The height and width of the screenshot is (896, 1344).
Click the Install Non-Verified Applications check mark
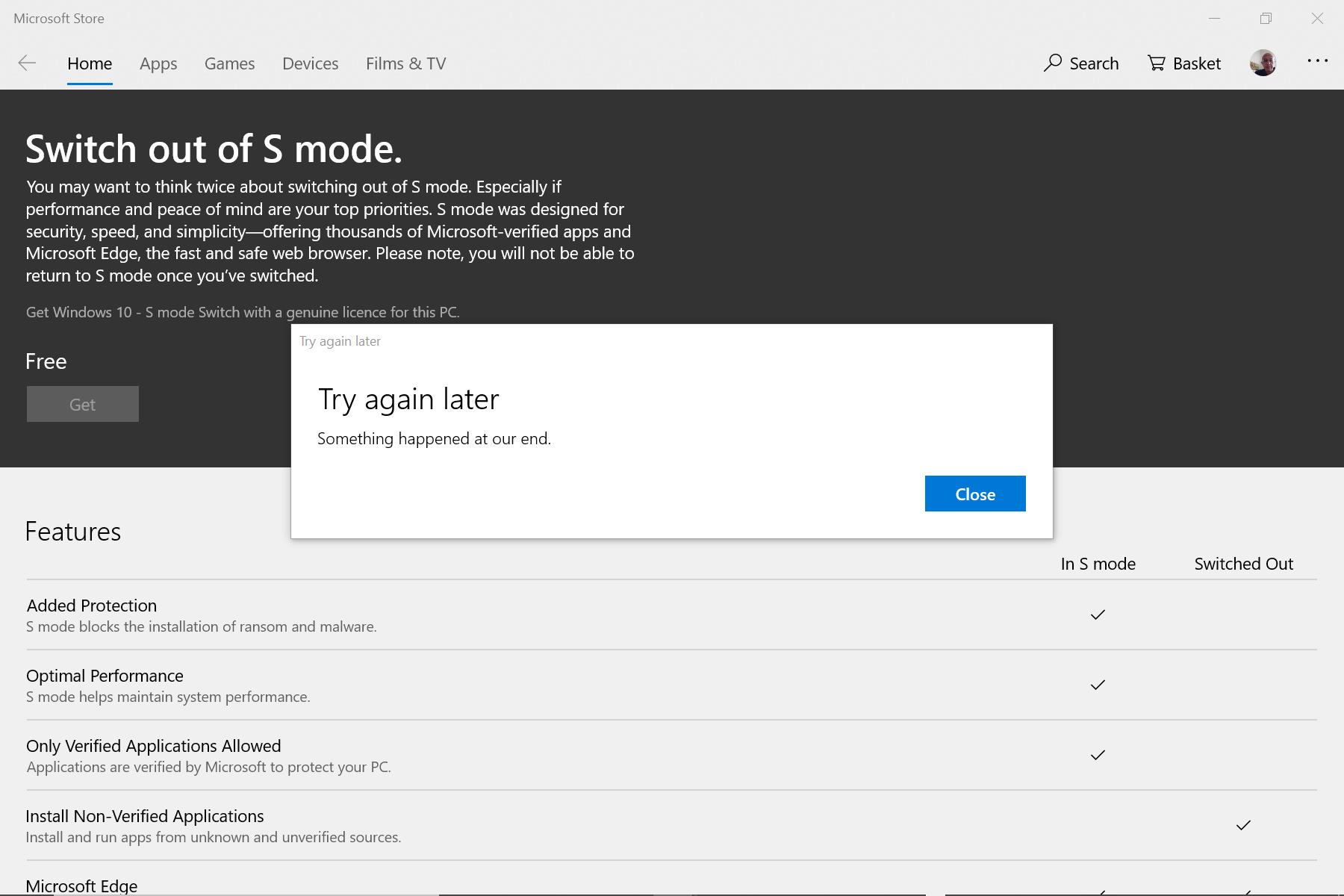coord(1243,825)
